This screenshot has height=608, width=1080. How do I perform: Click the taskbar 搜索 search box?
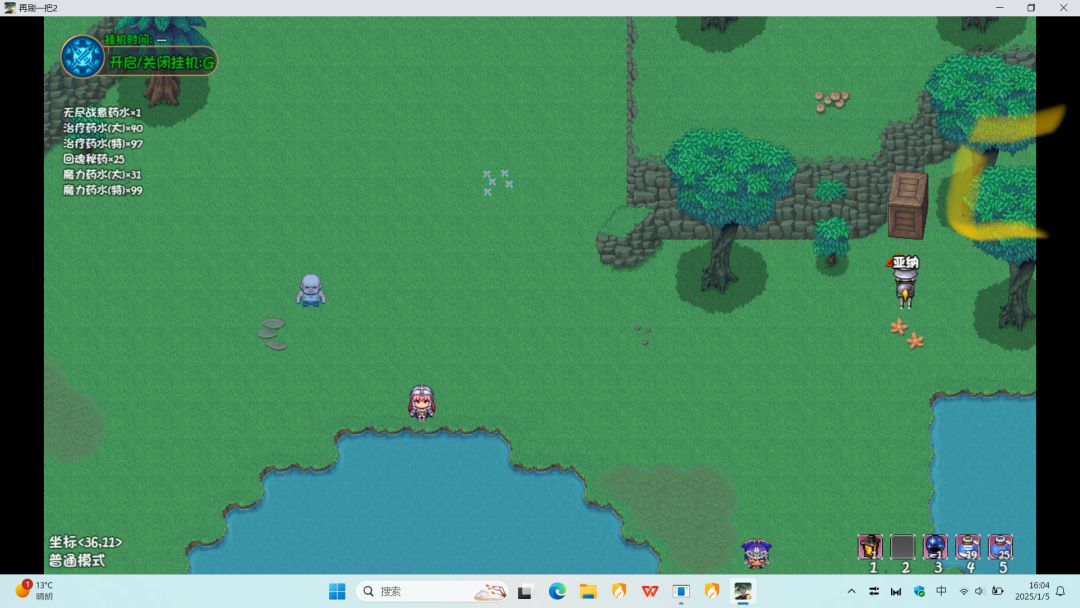point(433,591)
